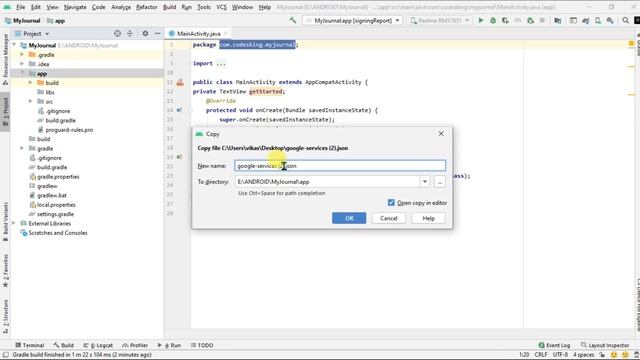The height and width of the screenshot is (360, 640).
Task: Confirm the copy with OK
Action: click(x=349, y=218)
